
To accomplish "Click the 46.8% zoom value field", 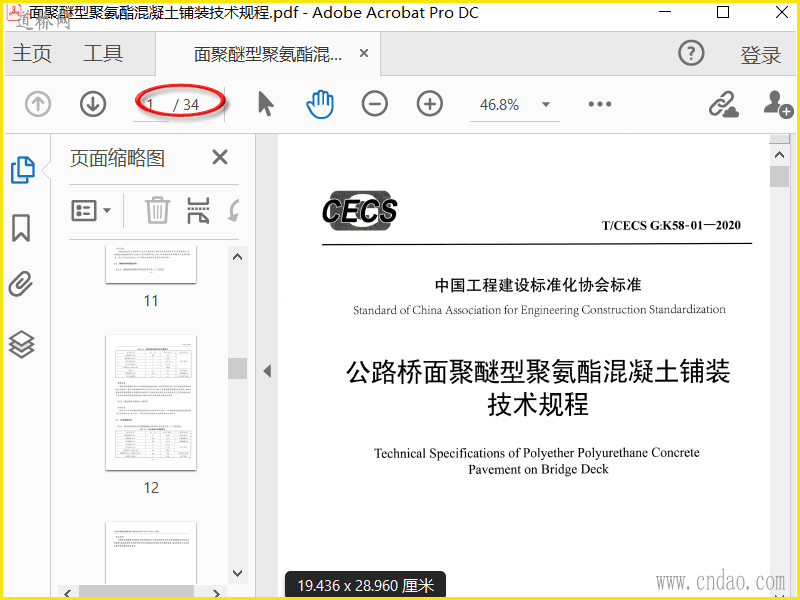I will (x=499, y=105).
